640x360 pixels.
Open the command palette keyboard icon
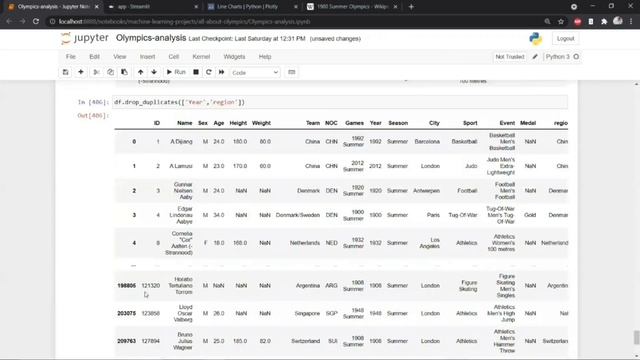291,72
